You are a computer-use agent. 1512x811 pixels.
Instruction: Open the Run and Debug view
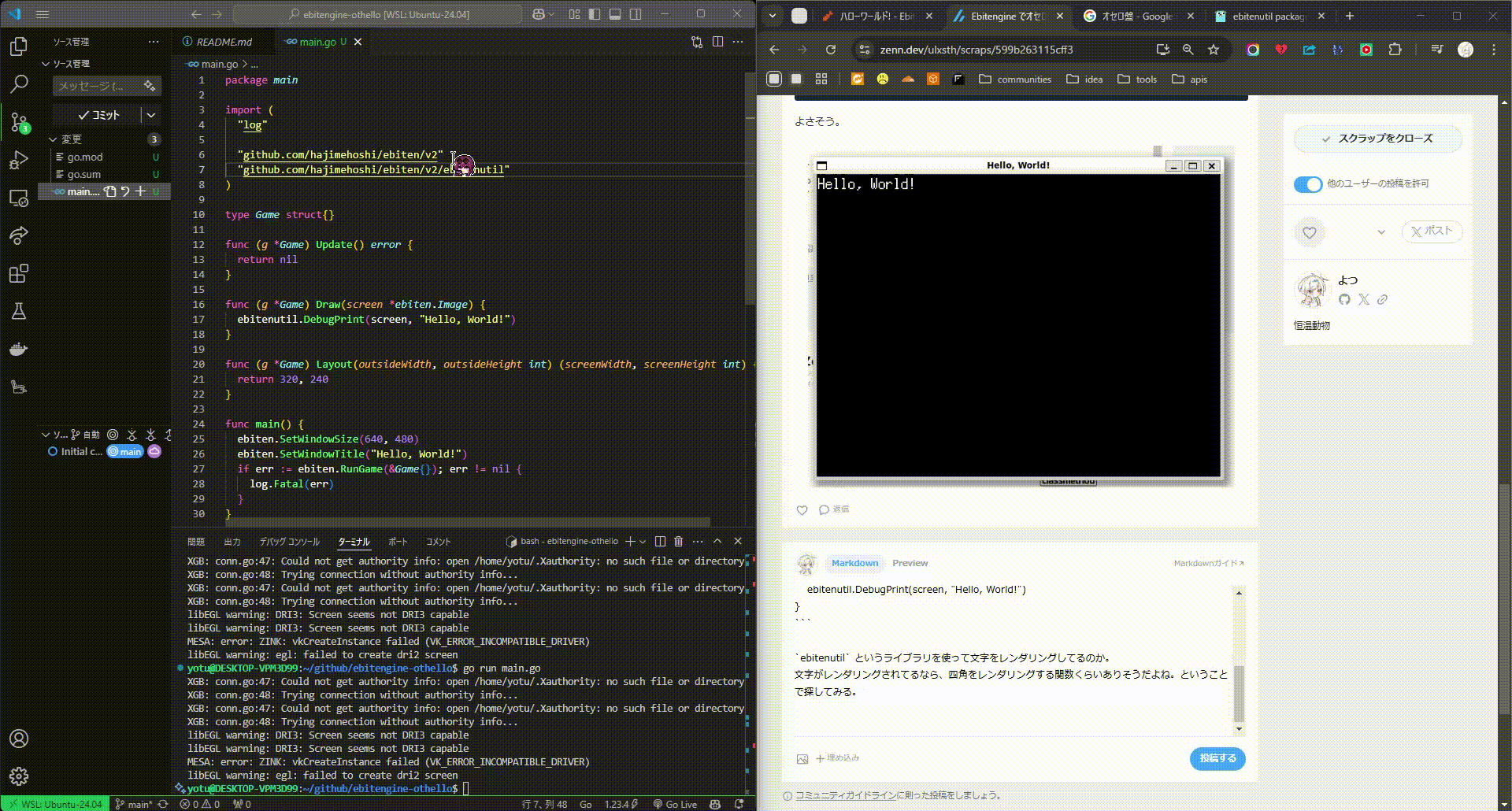19,160
